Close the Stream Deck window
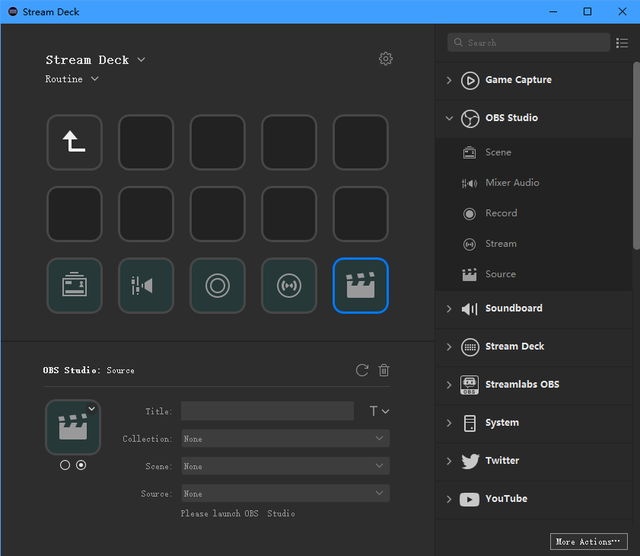This screenshot has width=640, height=556. coord(622,11)
